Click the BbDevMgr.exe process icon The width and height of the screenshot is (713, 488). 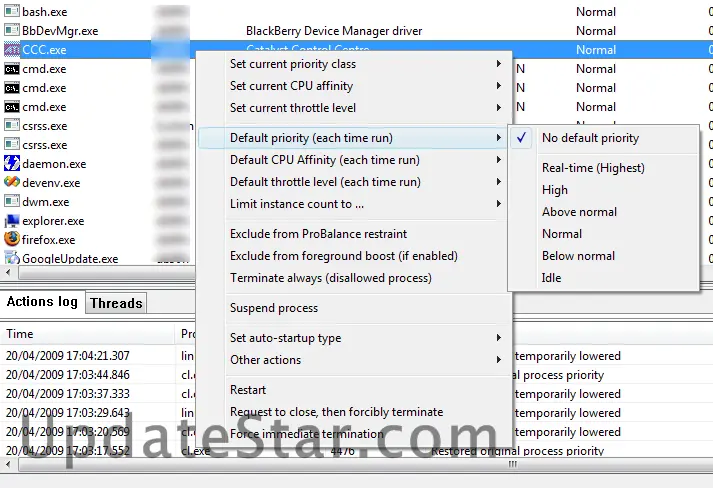click(x=12, y=30)
